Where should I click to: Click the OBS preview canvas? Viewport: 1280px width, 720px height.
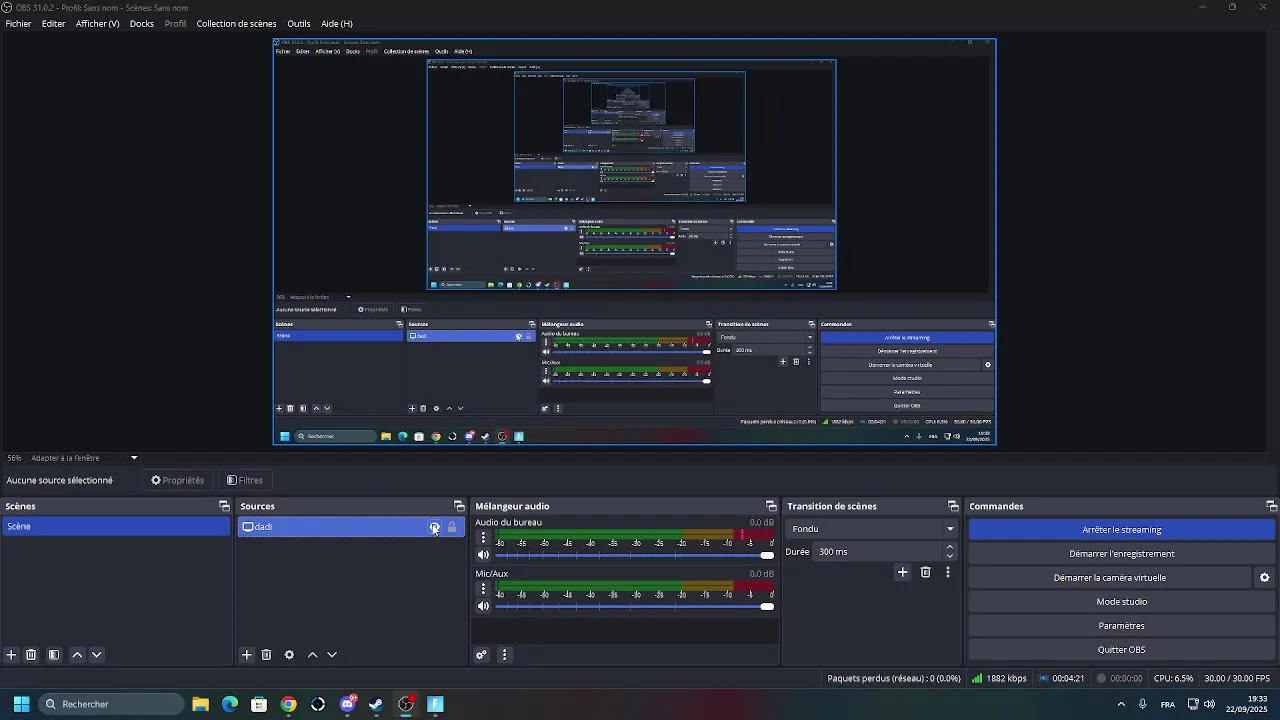point(635,242)
